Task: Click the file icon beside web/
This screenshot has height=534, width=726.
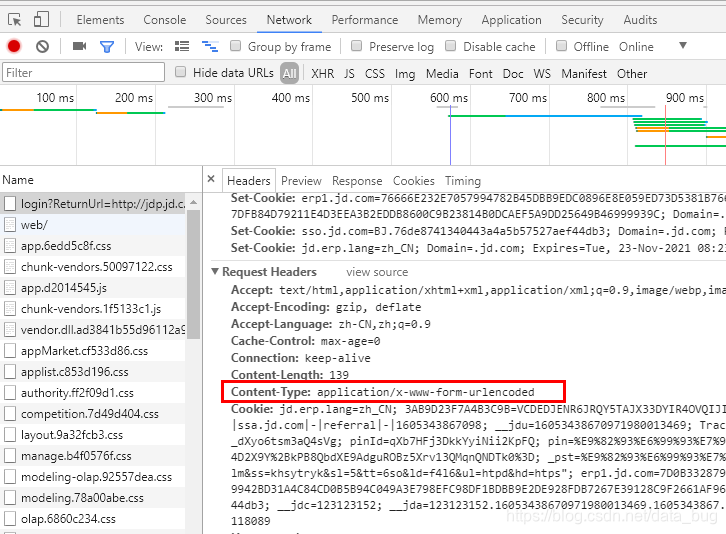Action: click(x=10, y=225)
